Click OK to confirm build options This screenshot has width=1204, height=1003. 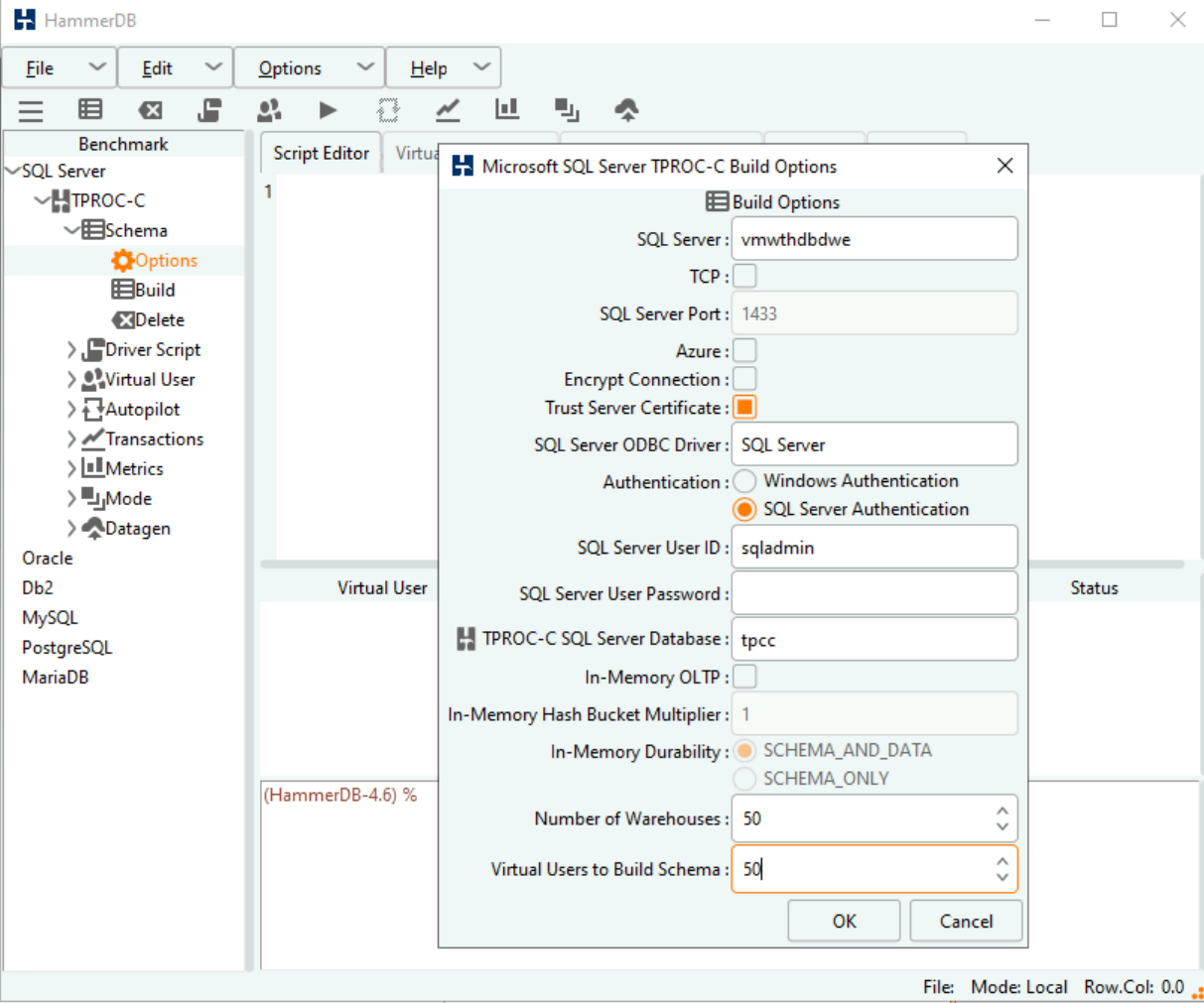coord(844,921)
